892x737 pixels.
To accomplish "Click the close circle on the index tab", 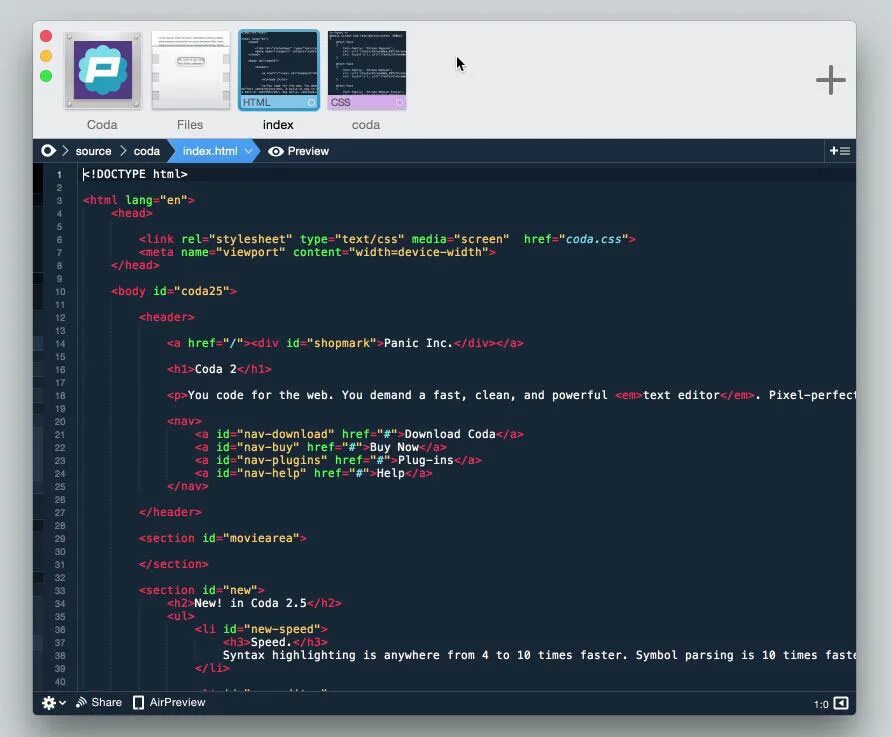I will [311, 103].
